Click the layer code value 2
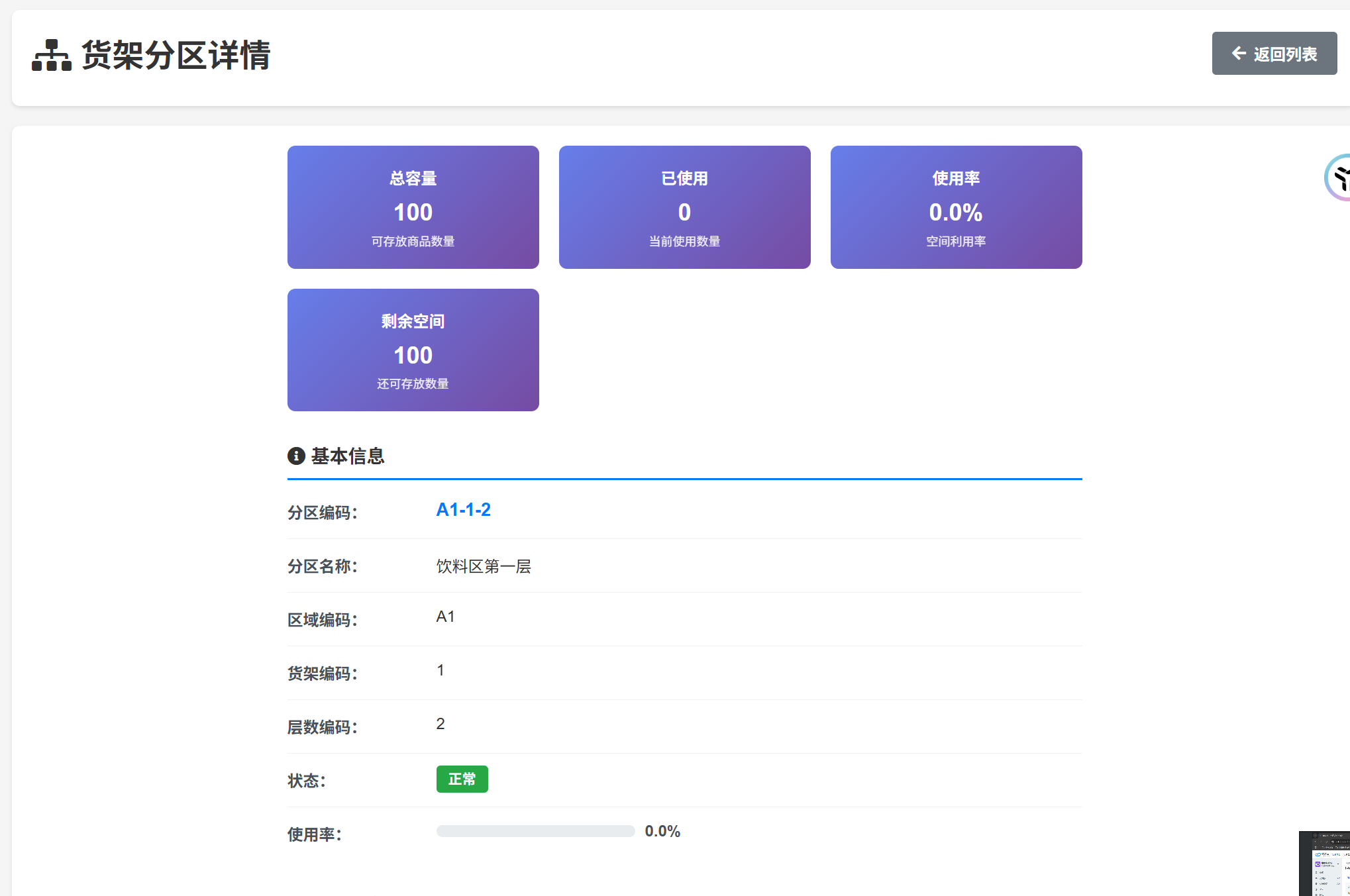The width and height of the screenshot is (1350, 896). point(440,724)
